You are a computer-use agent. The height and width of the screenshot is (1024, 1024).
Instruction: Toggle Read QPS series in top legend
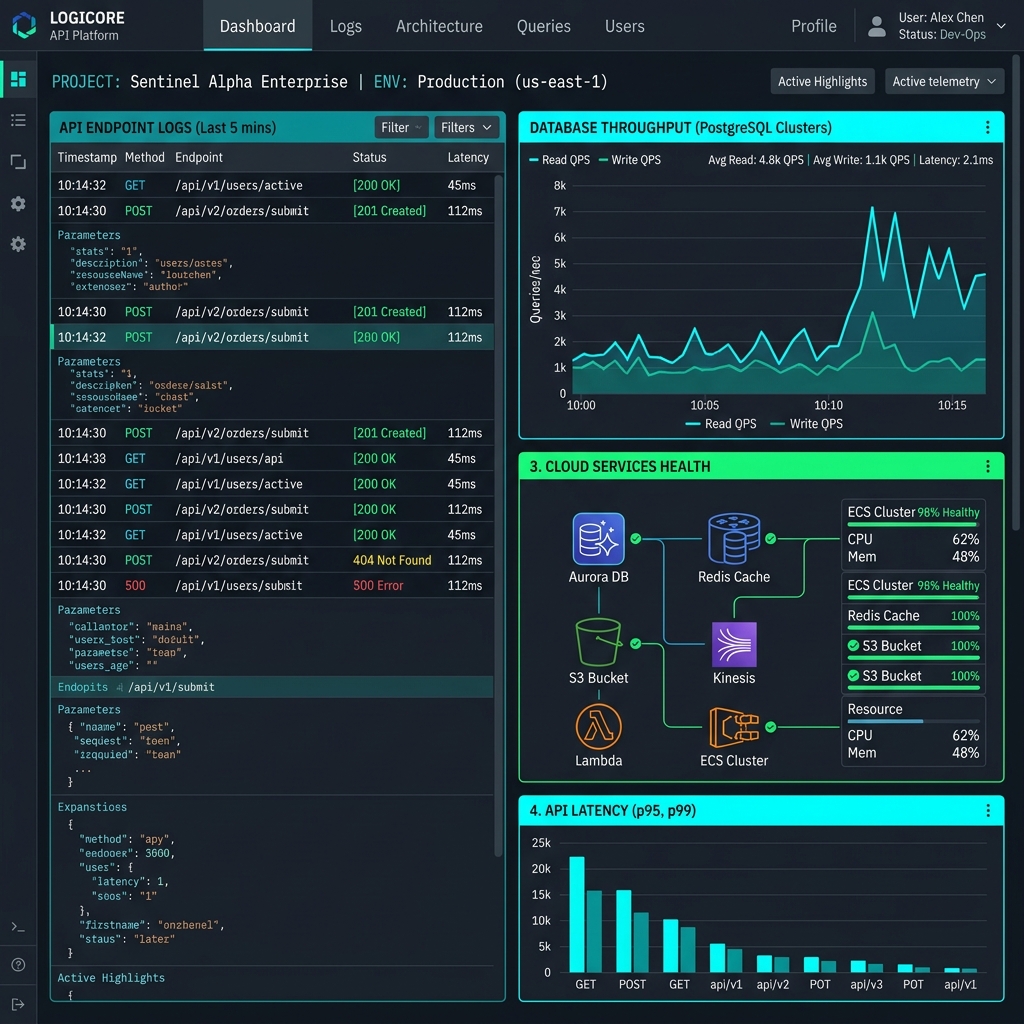(559, 160)
